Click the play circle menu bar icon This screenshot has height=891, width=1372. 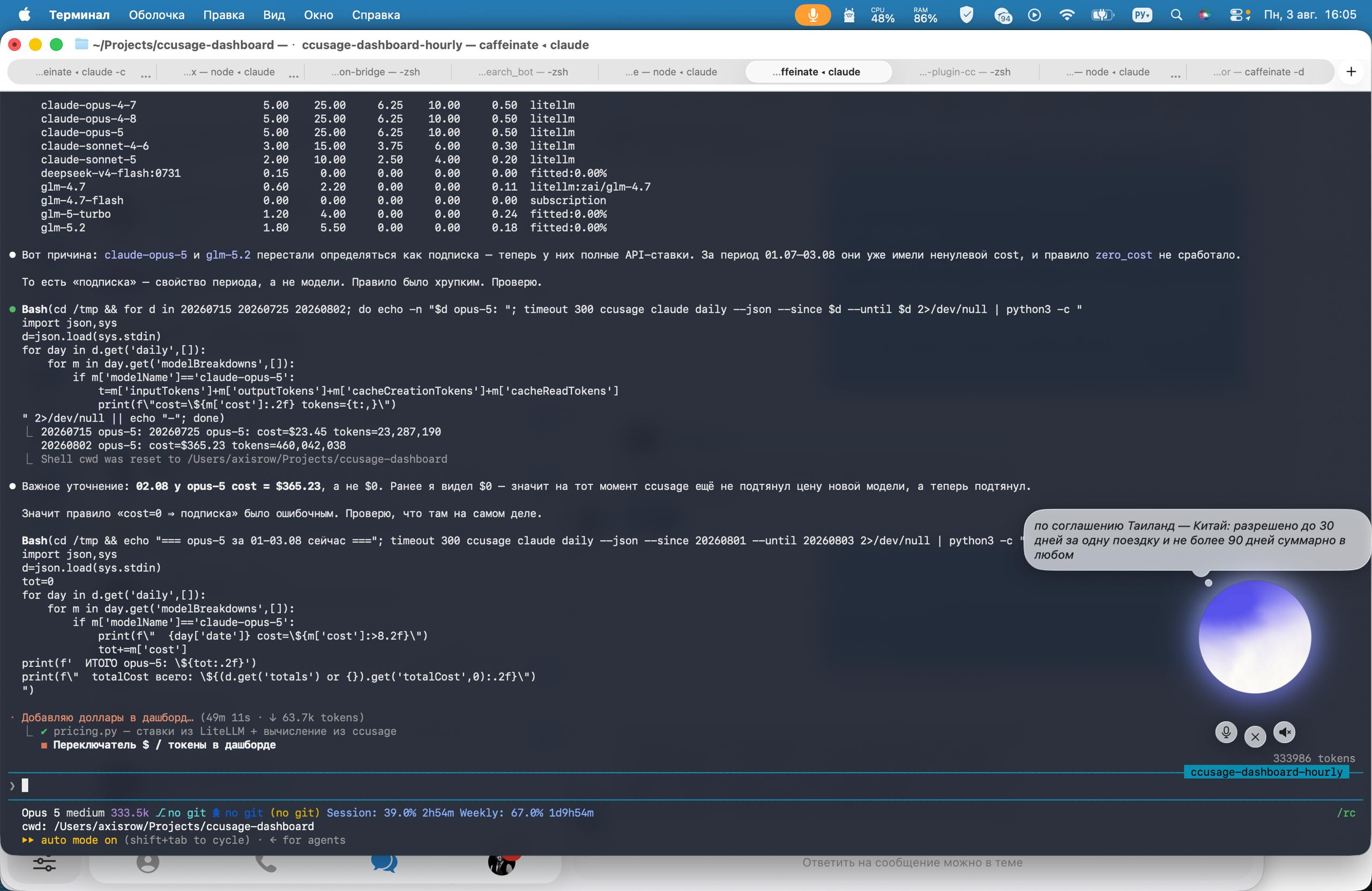1035,15
